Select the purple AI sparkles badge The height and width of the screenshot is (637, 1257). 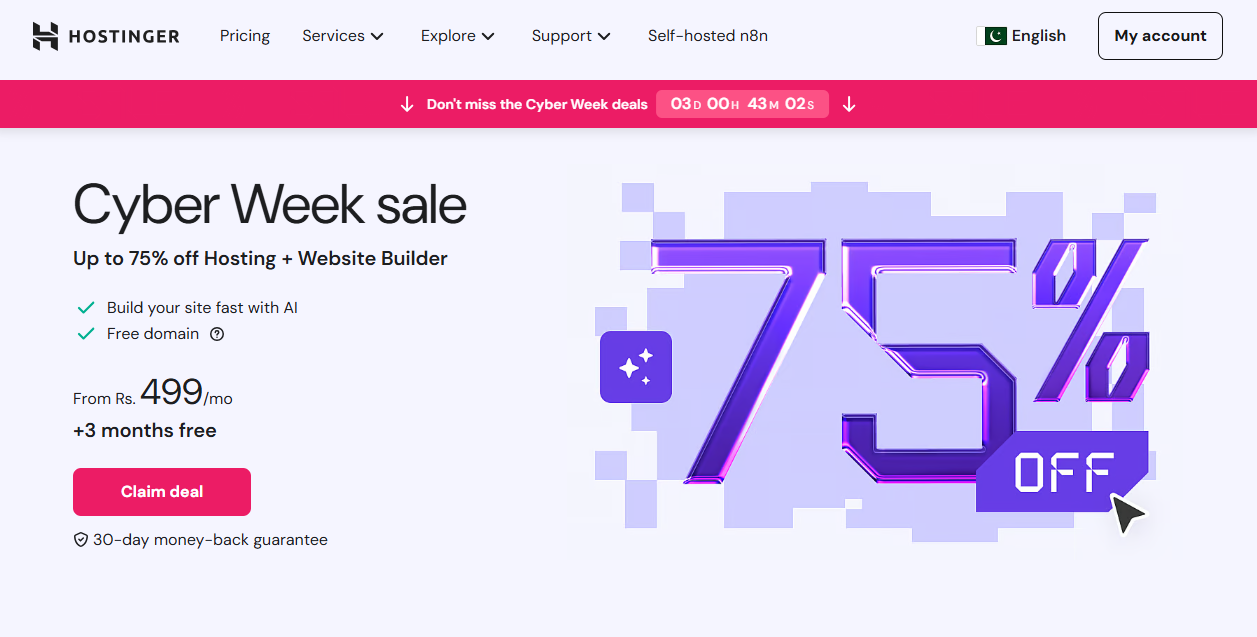635,367
